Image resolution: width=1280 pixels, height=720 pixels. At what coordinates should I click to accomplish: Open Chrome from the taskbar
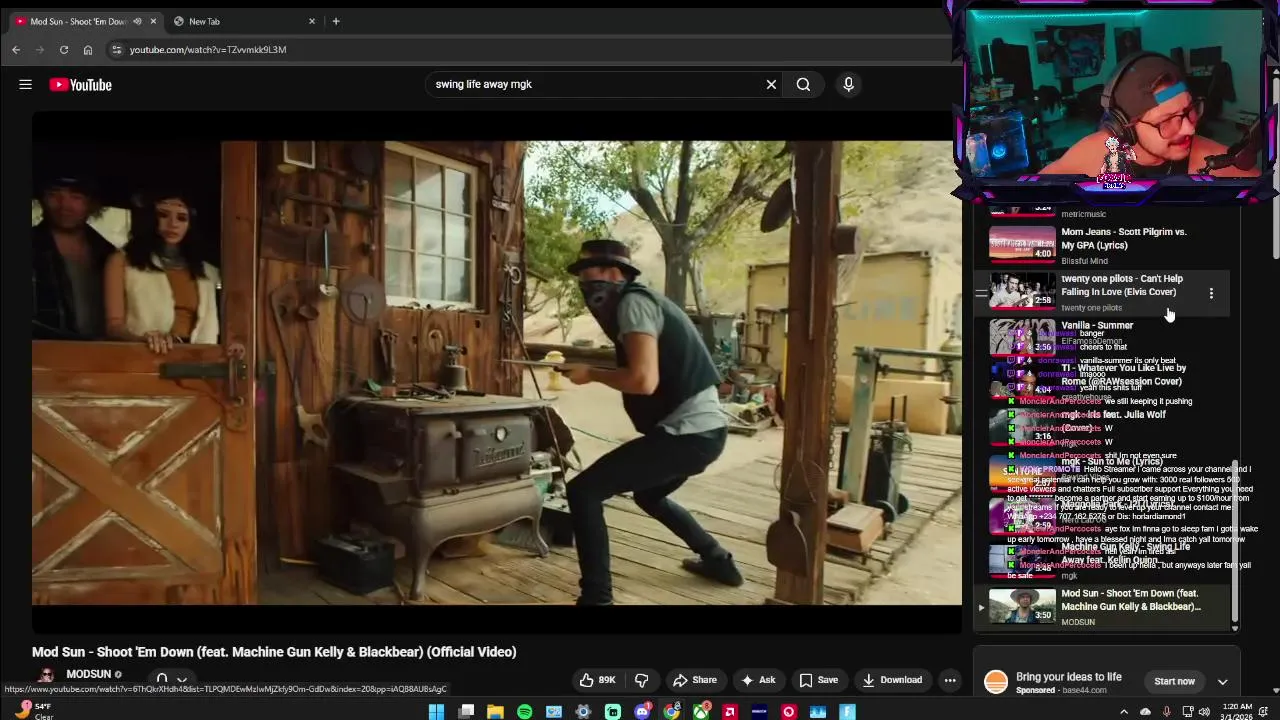pos(672,712)
